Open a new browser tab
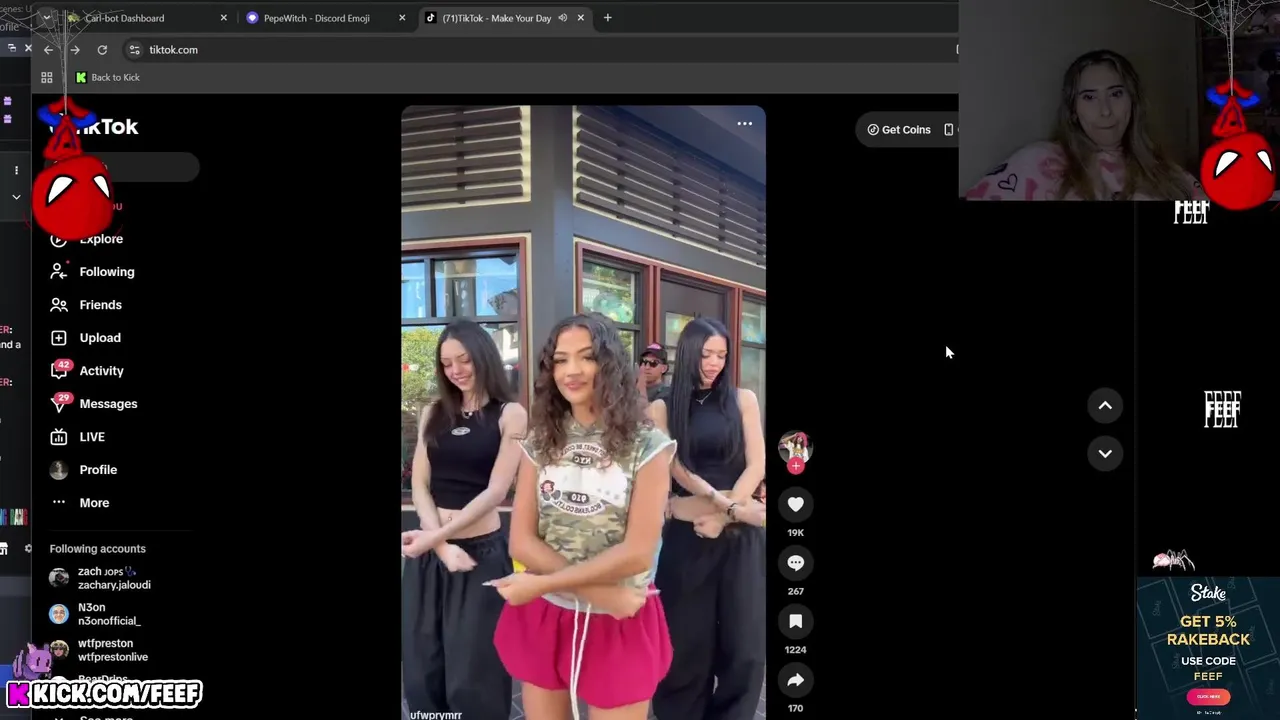1280x720 pixels. pos(607,18)
